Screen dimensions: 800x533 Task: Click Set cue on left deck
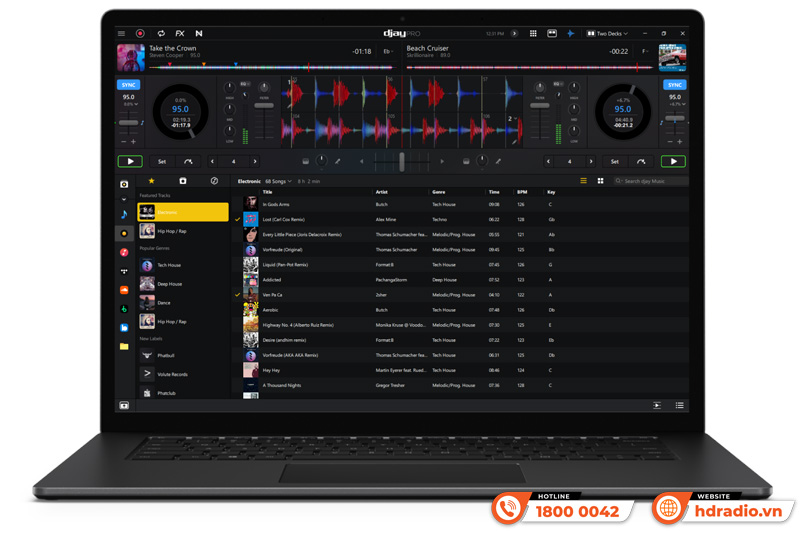[x=162, y=162]
